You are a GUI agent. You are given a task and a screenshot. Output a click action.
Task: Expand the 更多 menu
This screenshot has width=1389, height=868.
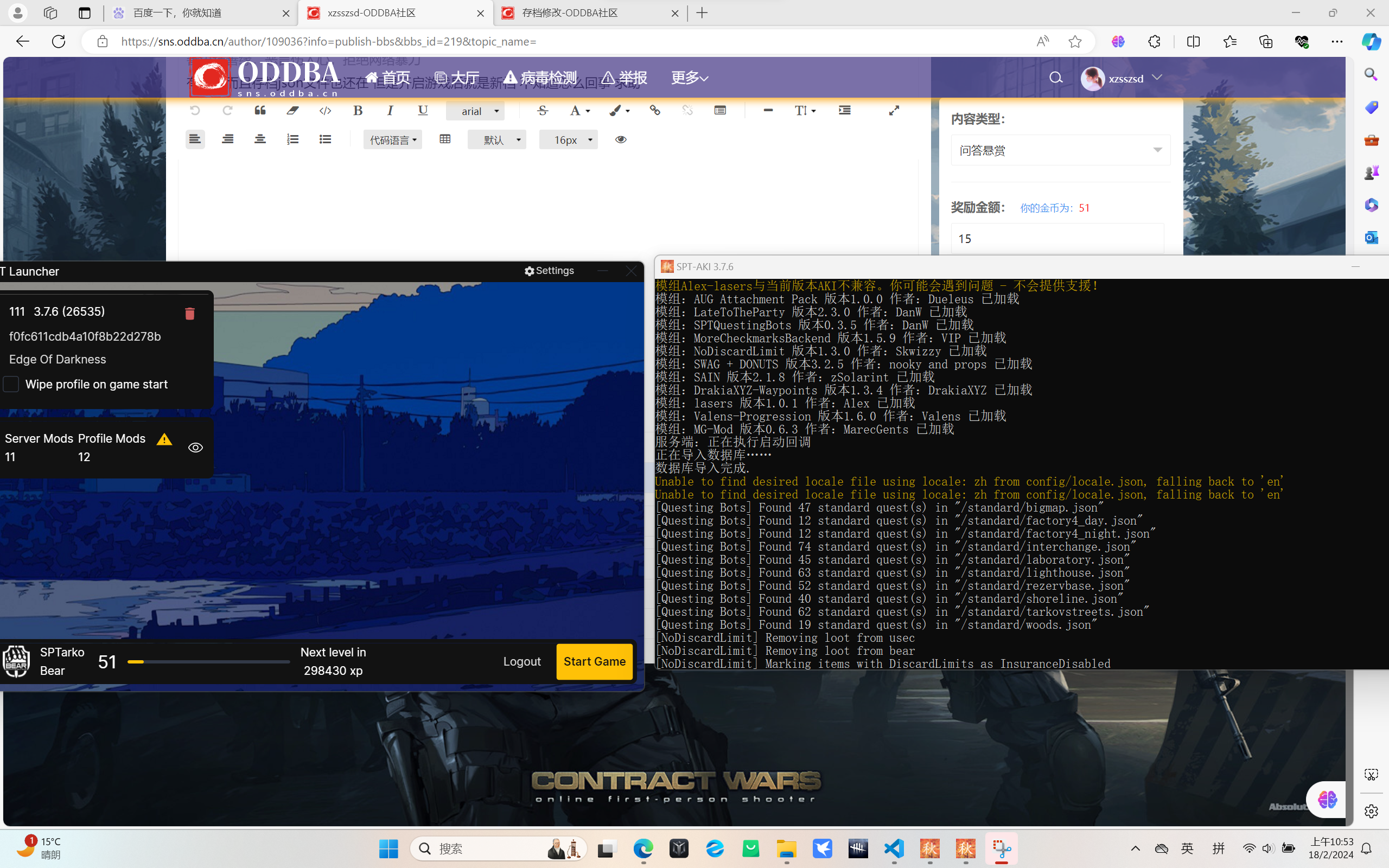pos(690,78)
